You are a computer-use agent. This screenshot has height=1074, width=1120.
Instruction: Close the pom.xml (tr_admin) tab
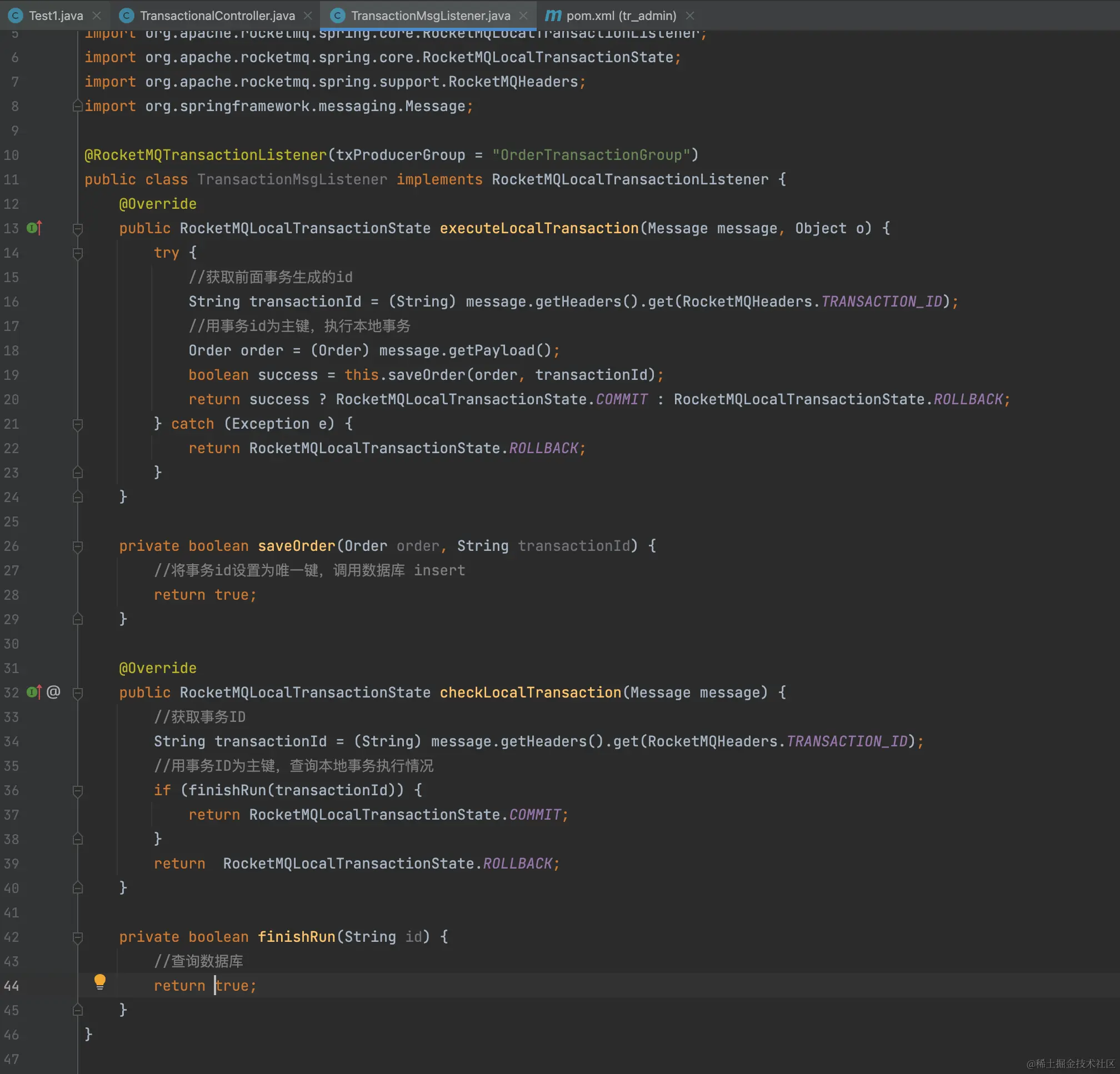[x=691, y=16]
